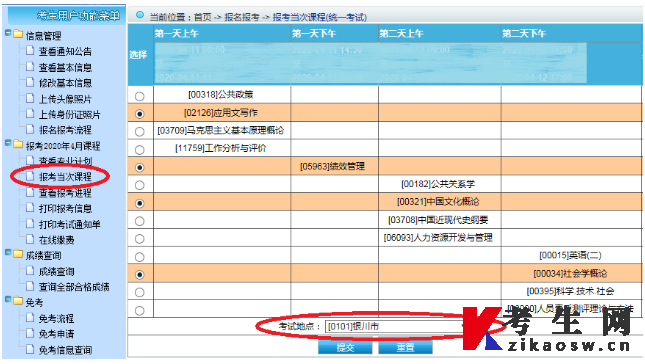Click page icon beside 免考申请
The width and height of the screenshot is (645, 364).
pyautogui.click(x=30, y=333)
